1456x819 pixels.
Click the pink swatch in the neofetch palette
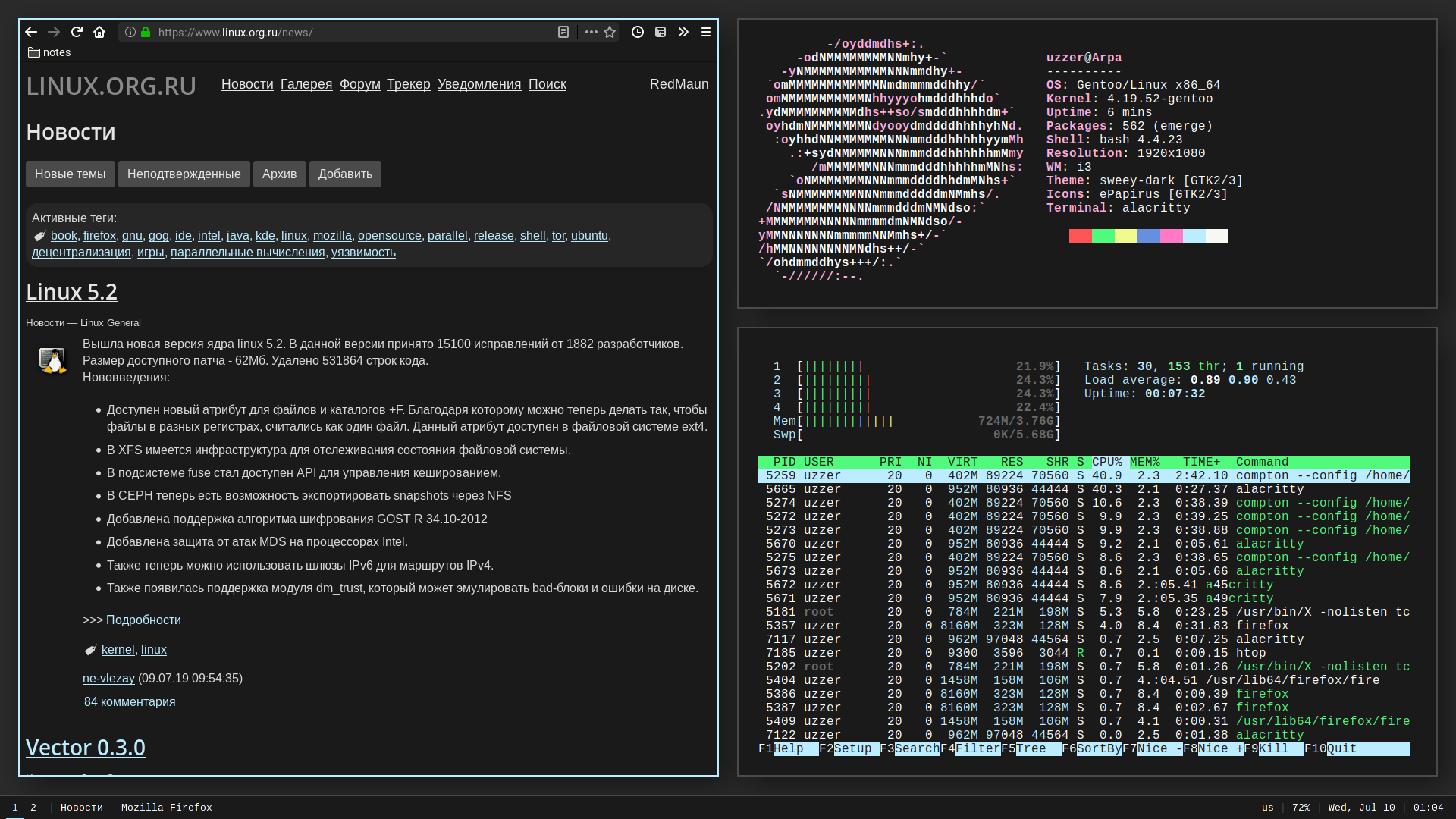[1171, 236]
